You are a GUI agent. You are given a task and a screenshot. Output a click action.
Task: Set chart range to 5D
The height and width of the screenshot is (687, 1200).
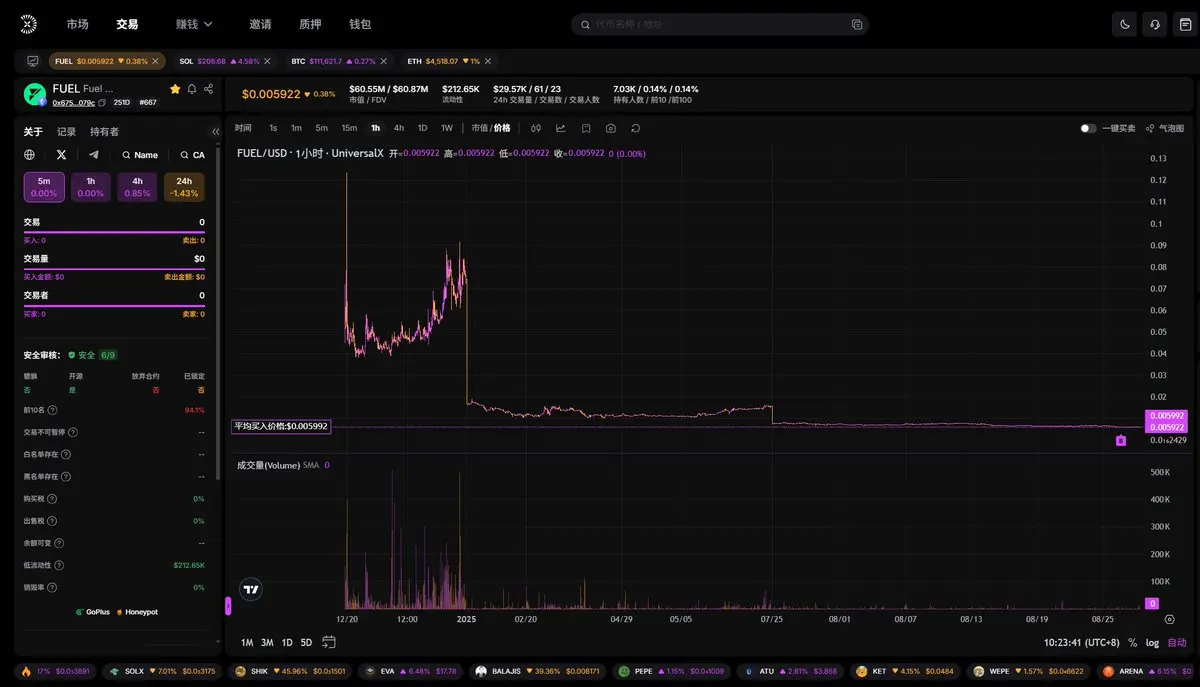(306, 642)
